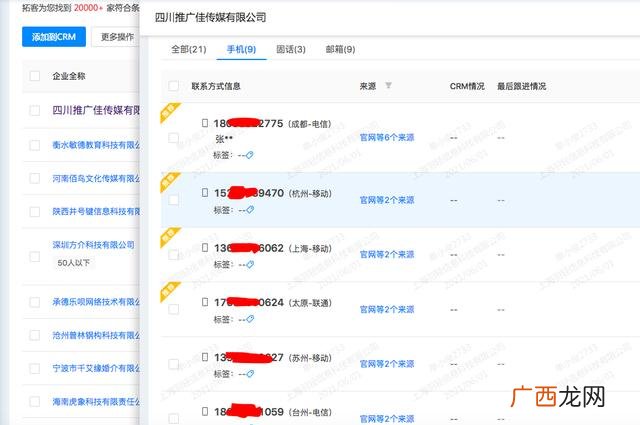Check the box for 海南虎象科技 row
Screen dimensions: 640x425
click(x=35, y=402)
